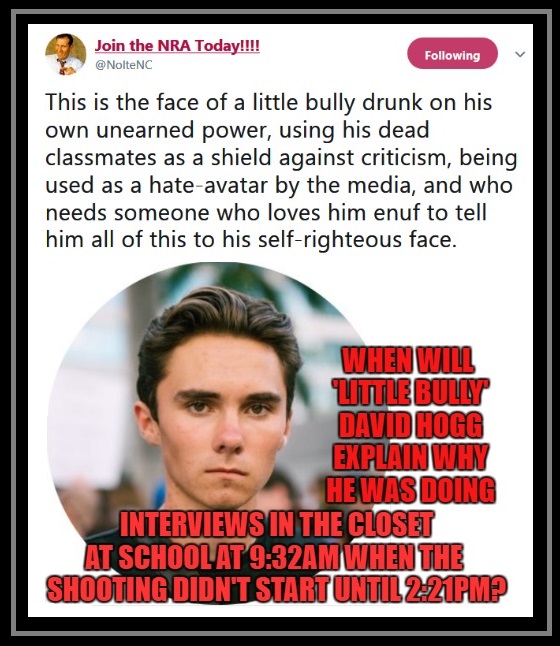This screenshot has height=646, width=560.
Task: Click the phrase 'self-righteous face' in the tweet
Action: coord(357,240)
